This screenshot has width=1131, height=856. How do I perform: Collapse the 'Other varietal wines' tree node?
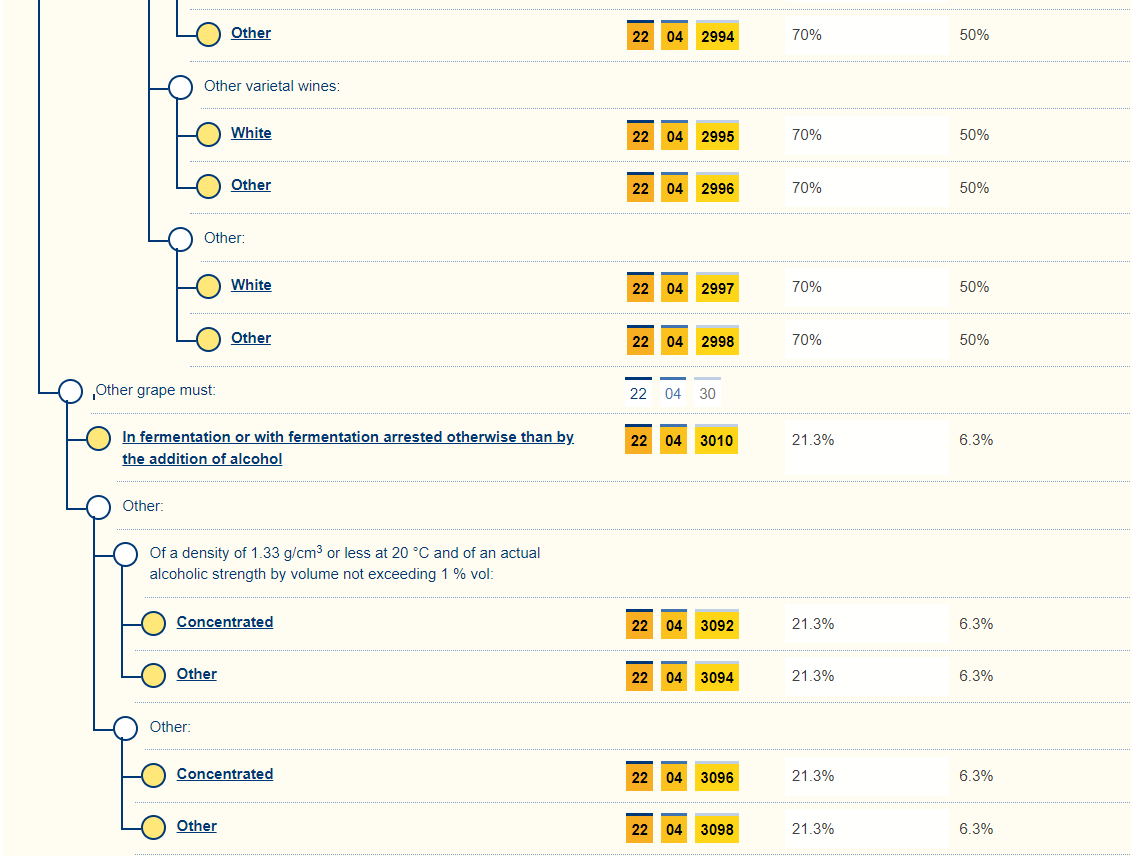pos(180,87)
